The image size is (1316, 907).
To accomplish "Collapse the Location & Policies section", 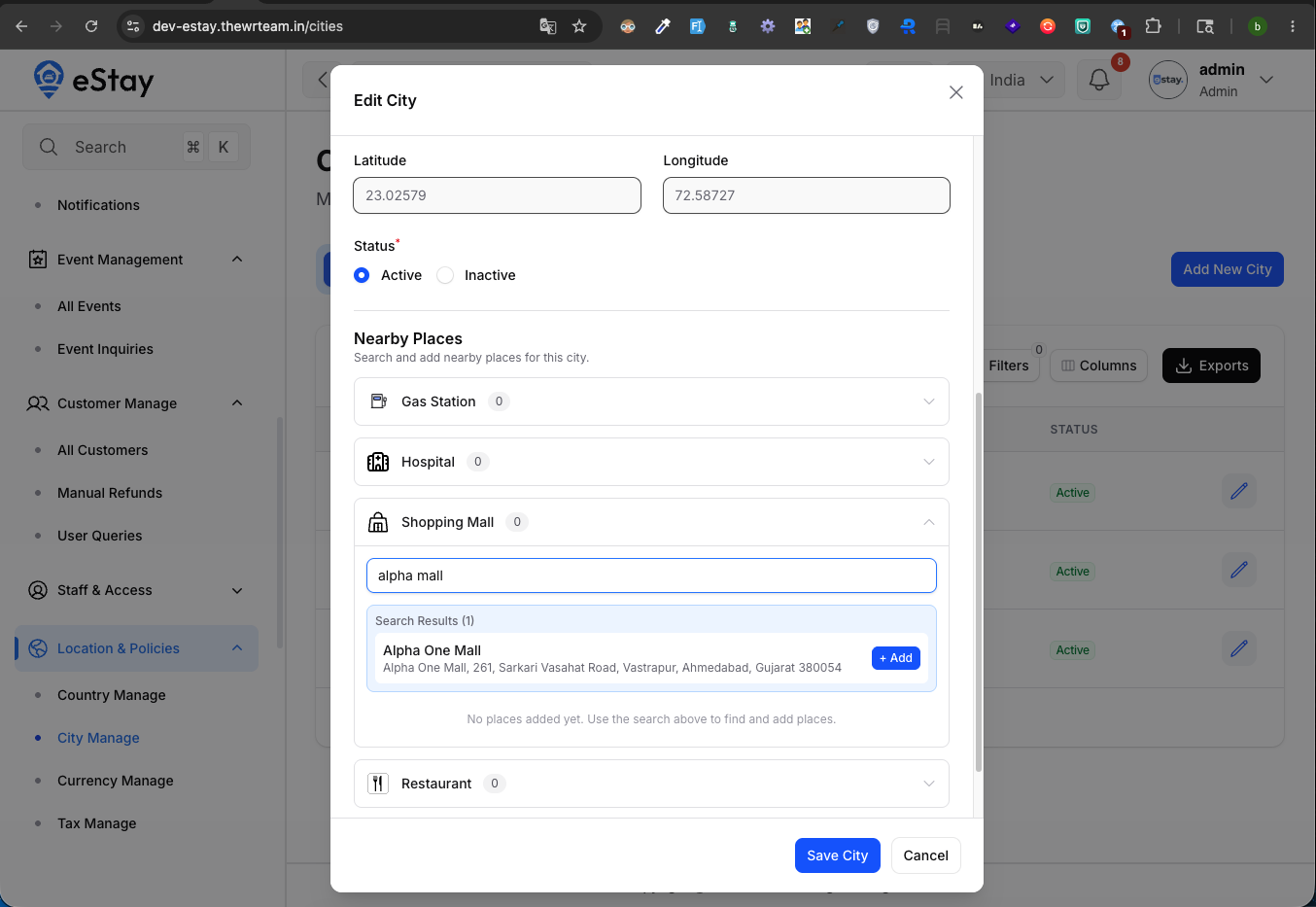I will click(237, 648).
